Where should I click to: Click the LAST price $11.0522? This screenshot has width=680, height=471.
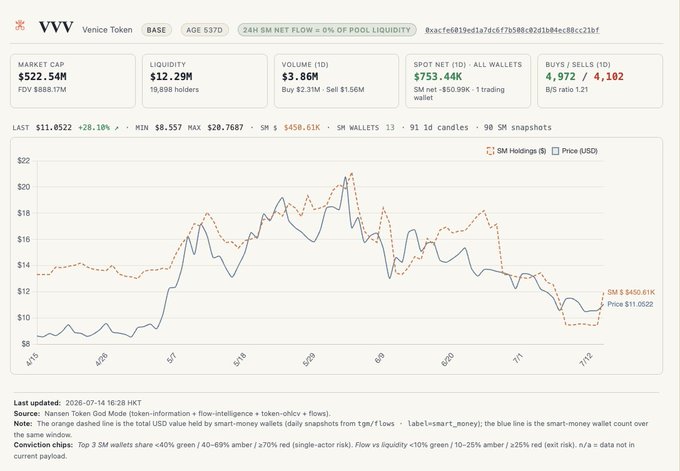point(54,128)
